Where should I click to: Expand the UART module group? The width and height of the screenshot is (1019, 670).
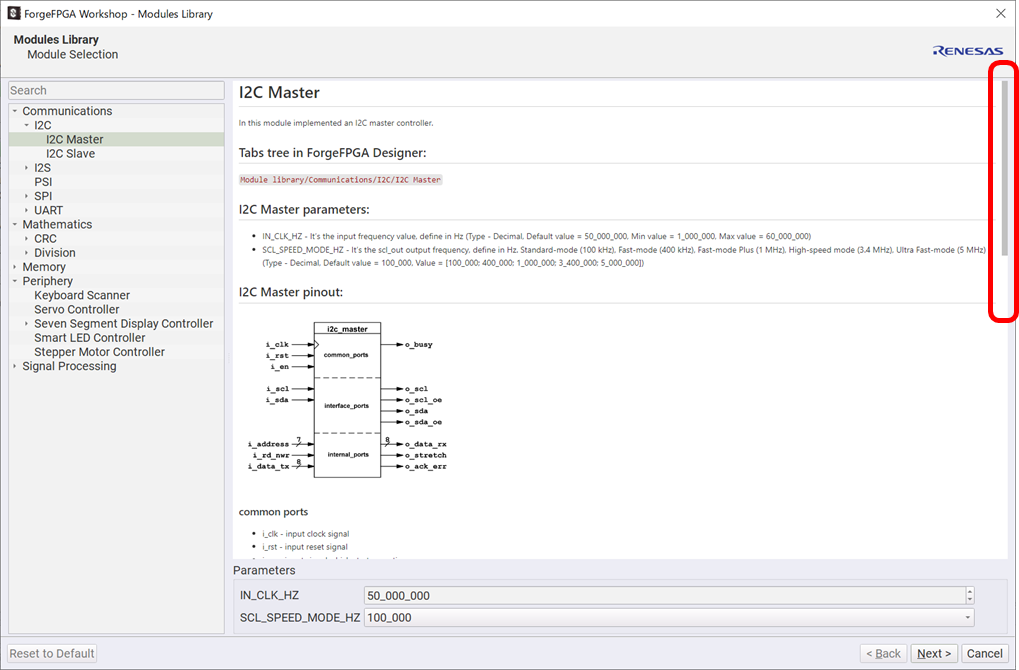coord(27,210)
